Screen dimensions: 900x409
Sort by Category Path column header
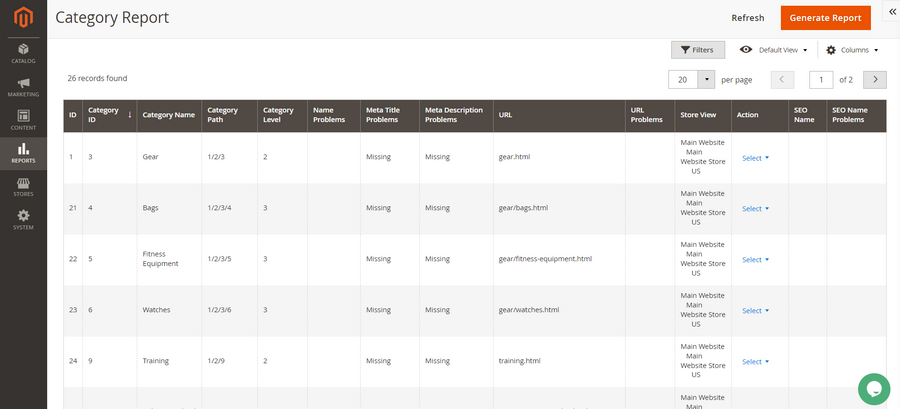point(230,115)
